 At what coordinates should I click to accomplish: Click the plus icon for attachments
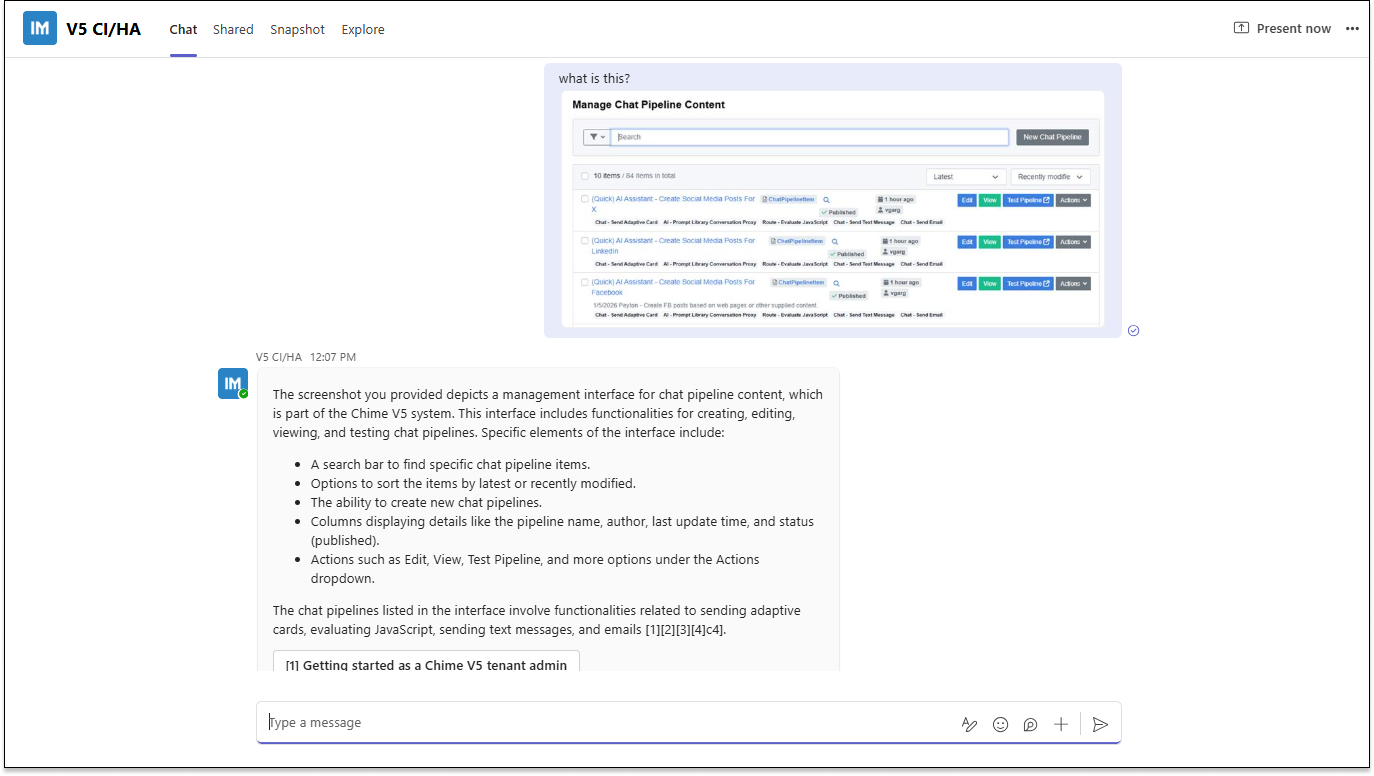[1061, 724]
